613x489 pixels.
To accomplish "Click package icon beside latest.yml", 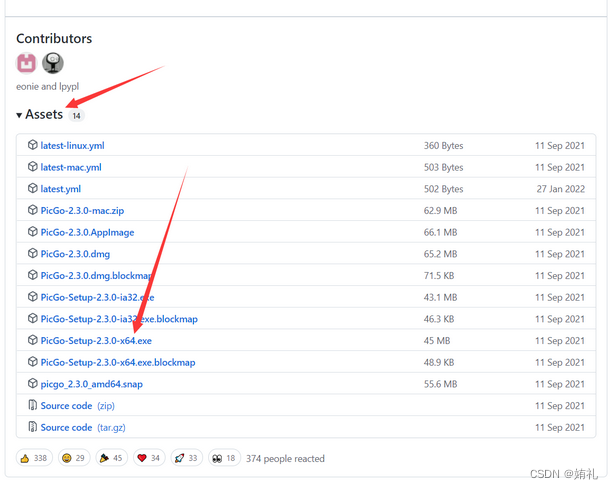I will [32, 188].
